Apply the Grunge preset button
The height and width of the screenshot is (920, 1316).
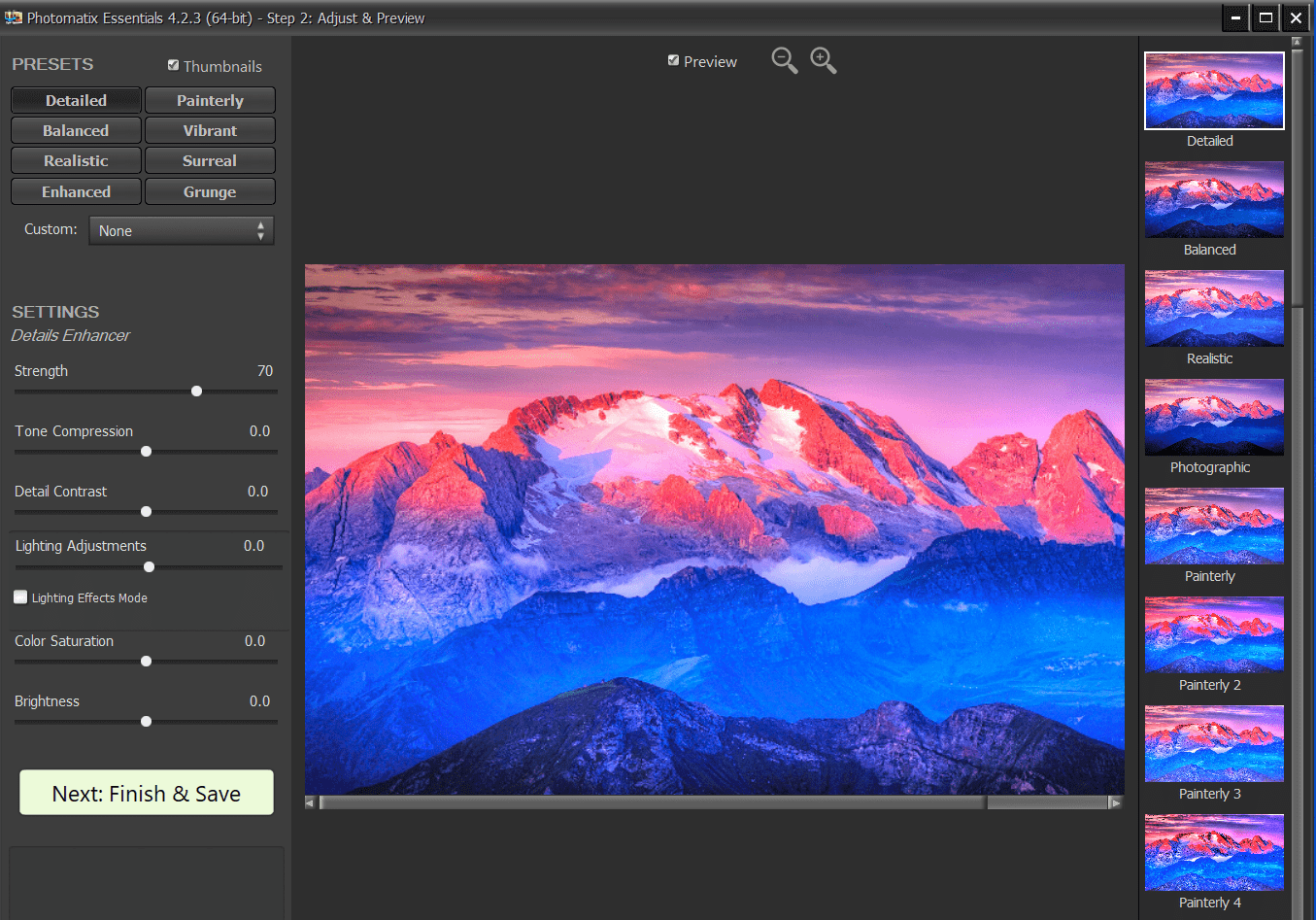pyautogui.click(x=210, y=191)
